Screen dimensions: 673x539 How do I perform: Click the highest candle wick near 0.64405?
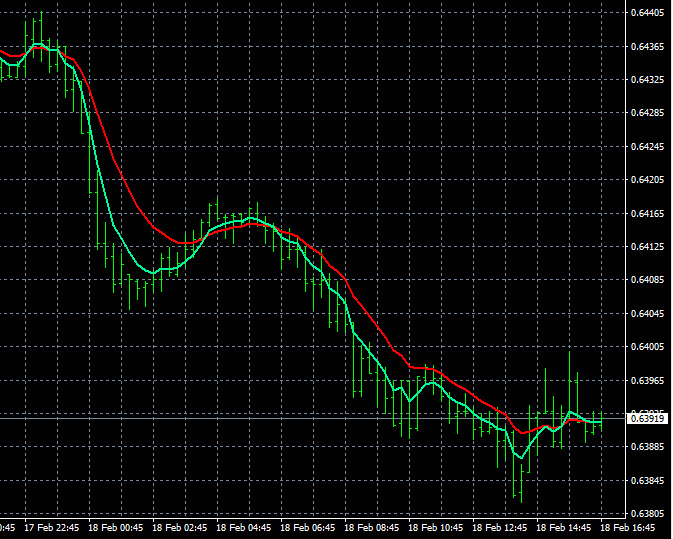[x=40, y=17]
